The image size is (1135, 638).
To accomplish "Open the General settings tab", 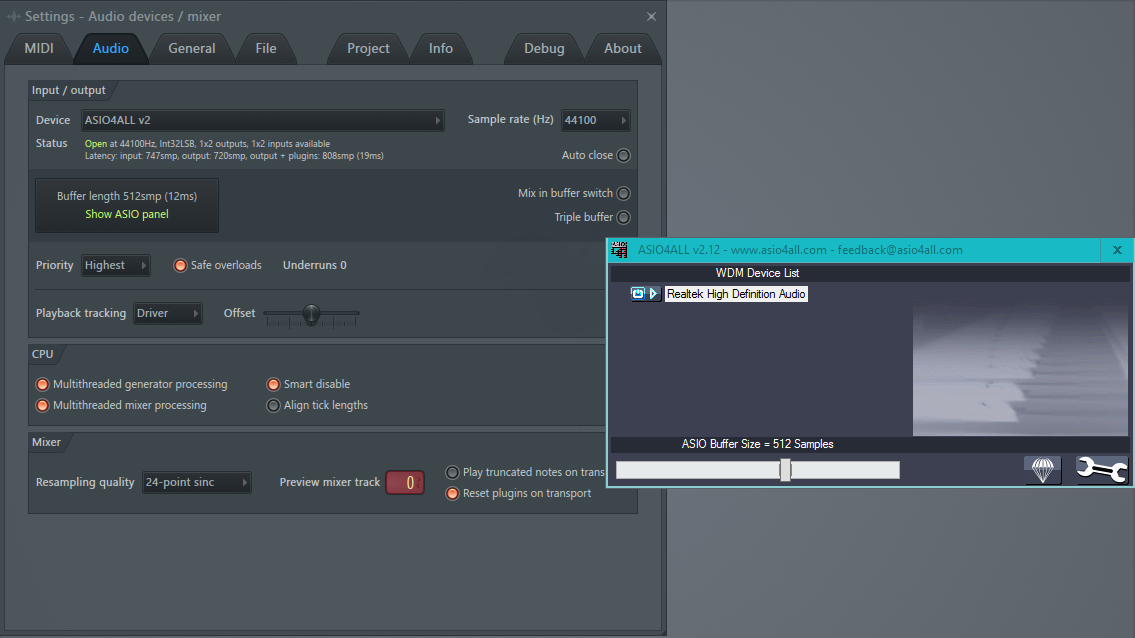I will pos(192,49).
